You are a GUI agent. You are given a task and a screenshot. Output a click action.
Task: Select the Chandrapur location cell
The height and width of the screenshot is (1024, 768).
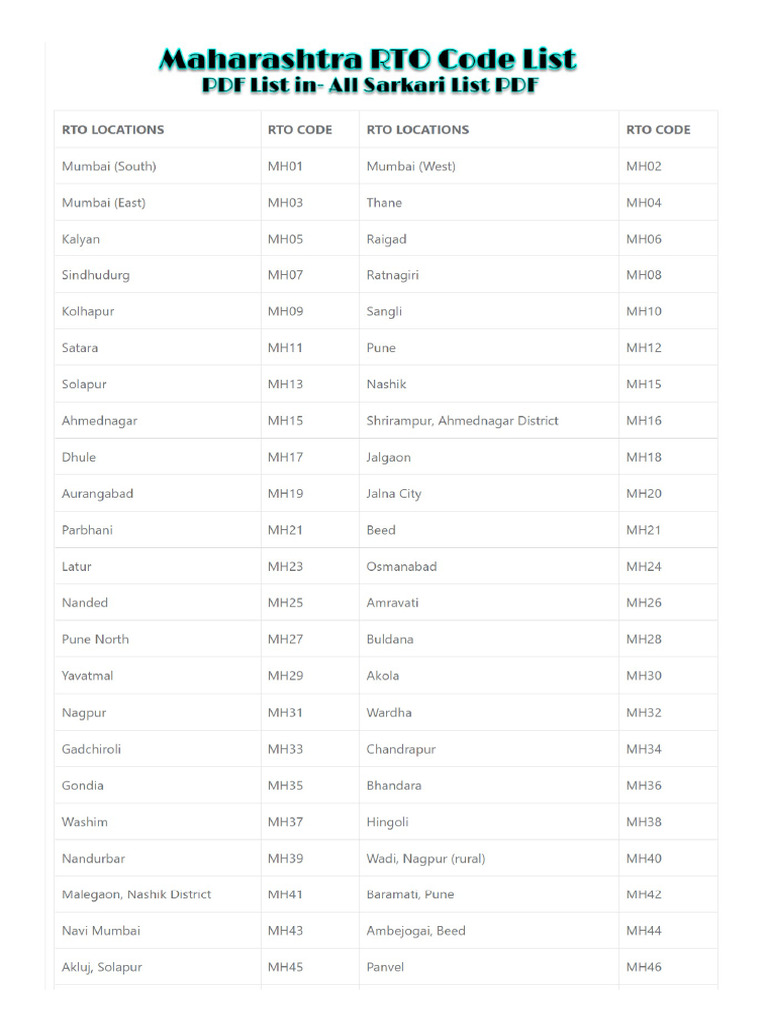click(x=401, y=749)
